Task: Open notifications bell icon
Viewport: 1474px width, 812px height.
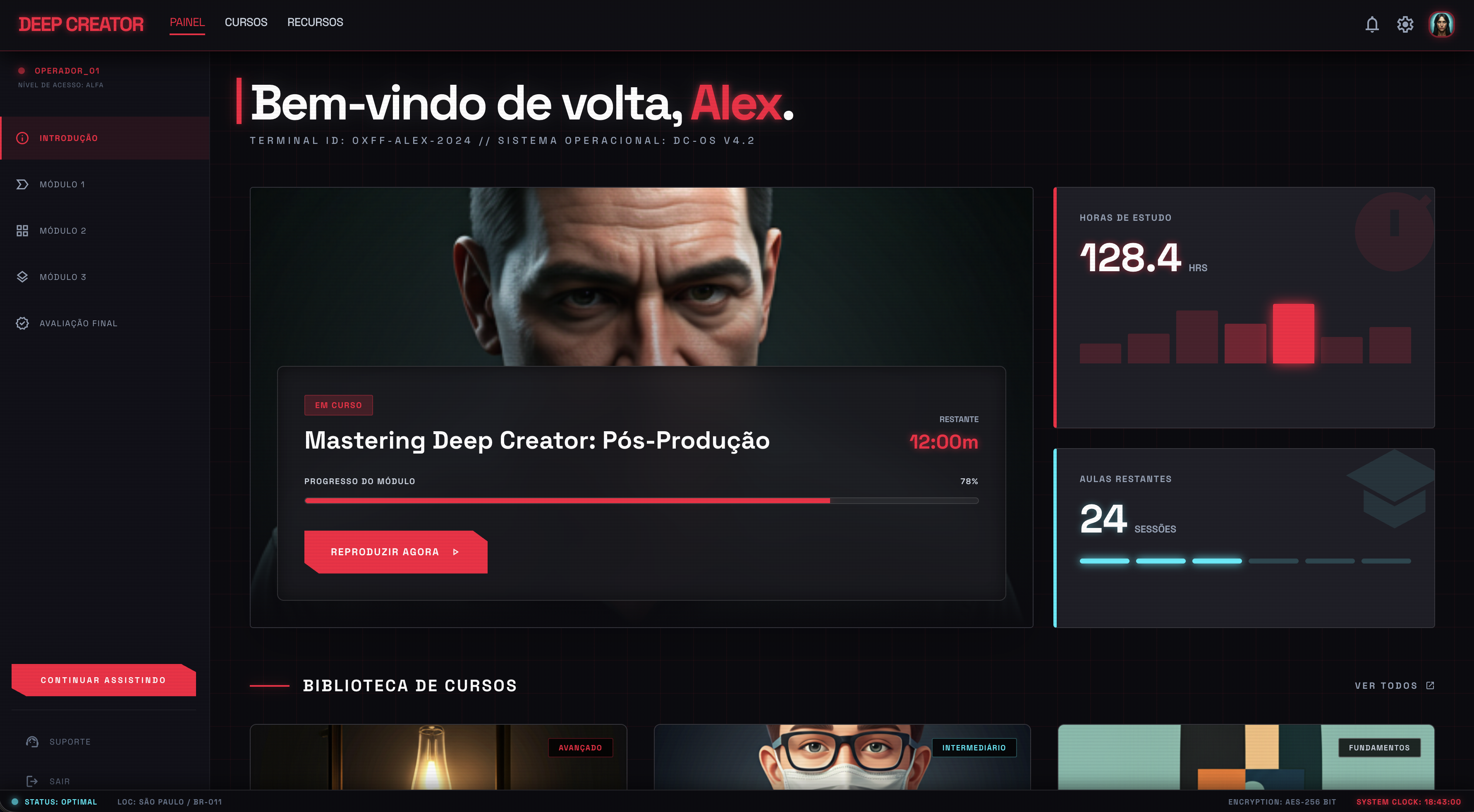Action: click(x=1371, y=24)
